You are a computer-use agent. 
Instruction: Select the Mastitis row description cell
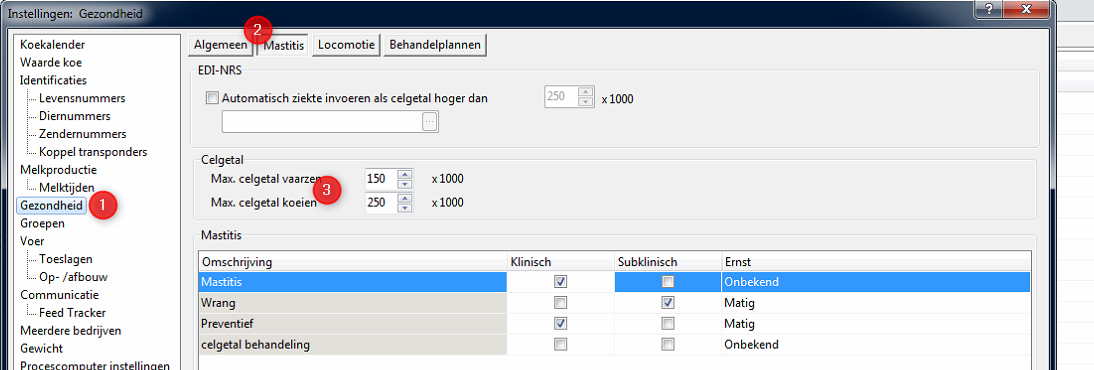[x=353, y=282]
